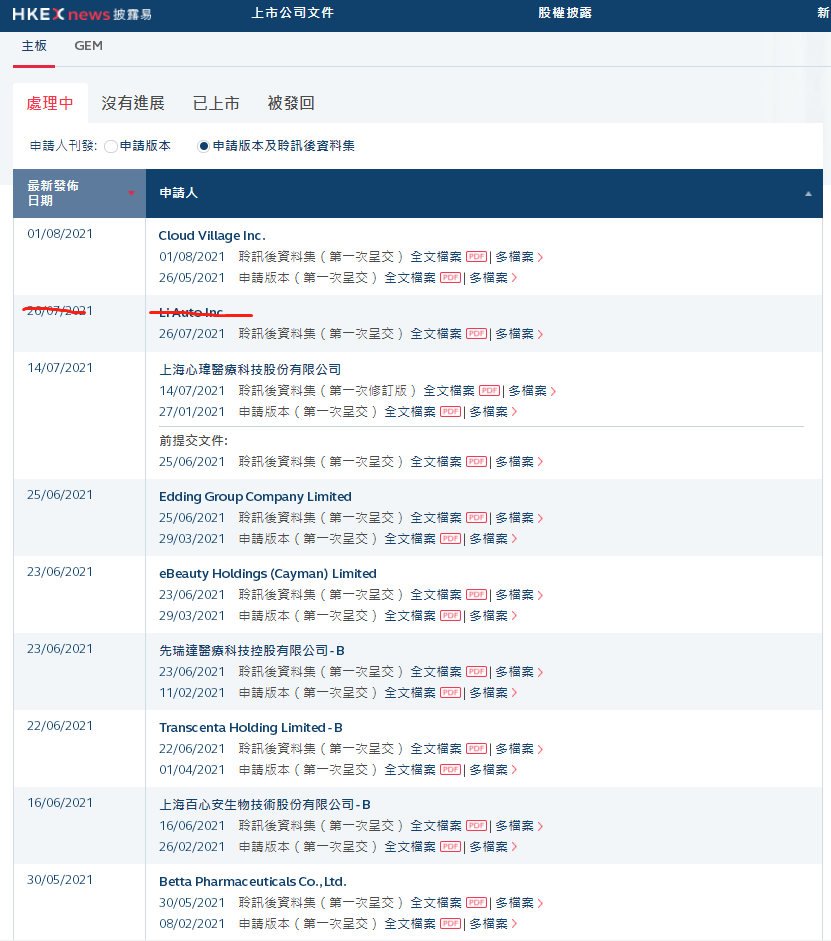Image resolution: width=831 pixels, height=941 pixels.
Task: Open Edding Group 25/06/2021 PDF icon
Action: [475, 518]
